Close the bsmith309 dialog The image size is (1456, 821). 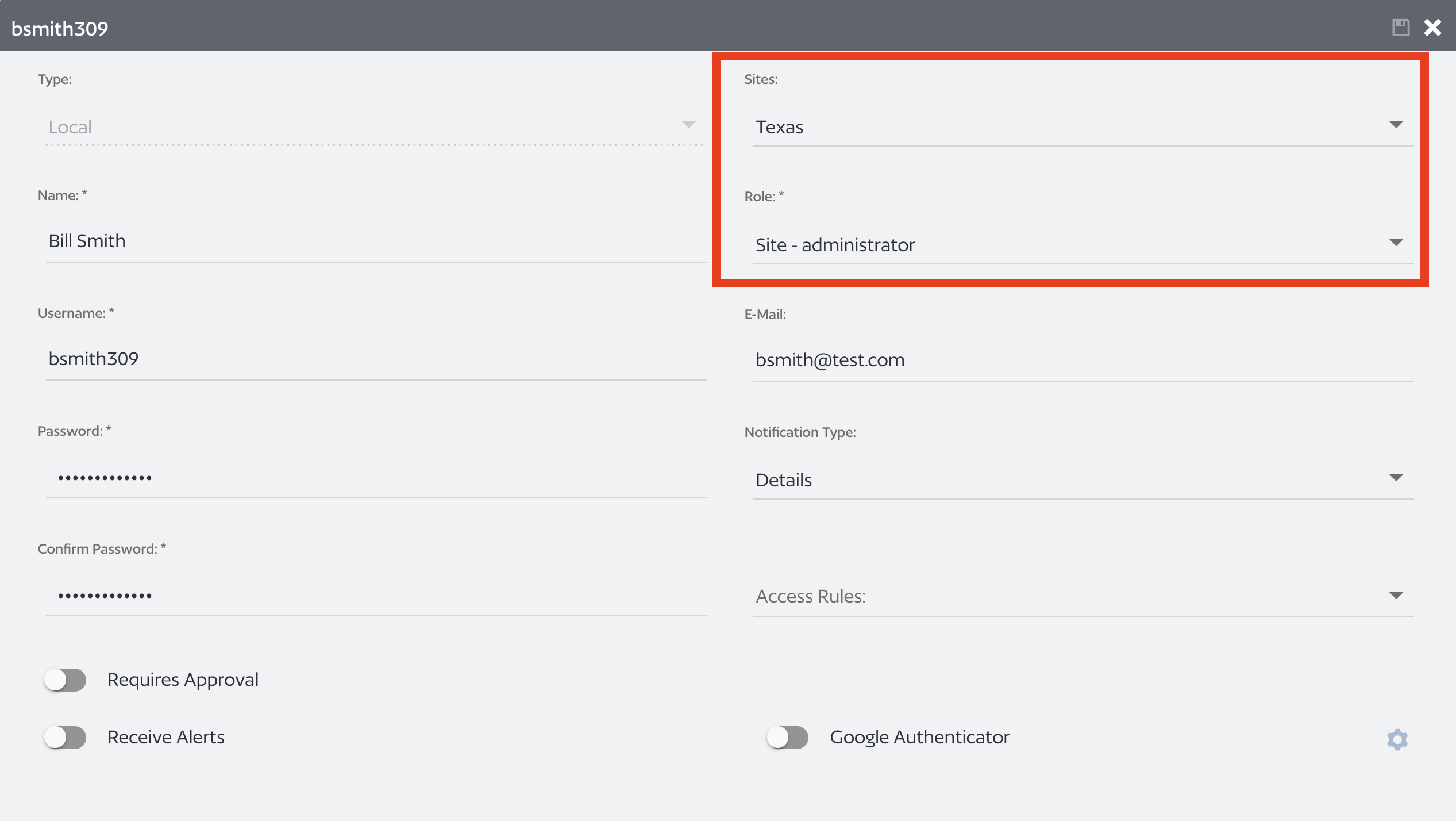(x=1432, y=26)
